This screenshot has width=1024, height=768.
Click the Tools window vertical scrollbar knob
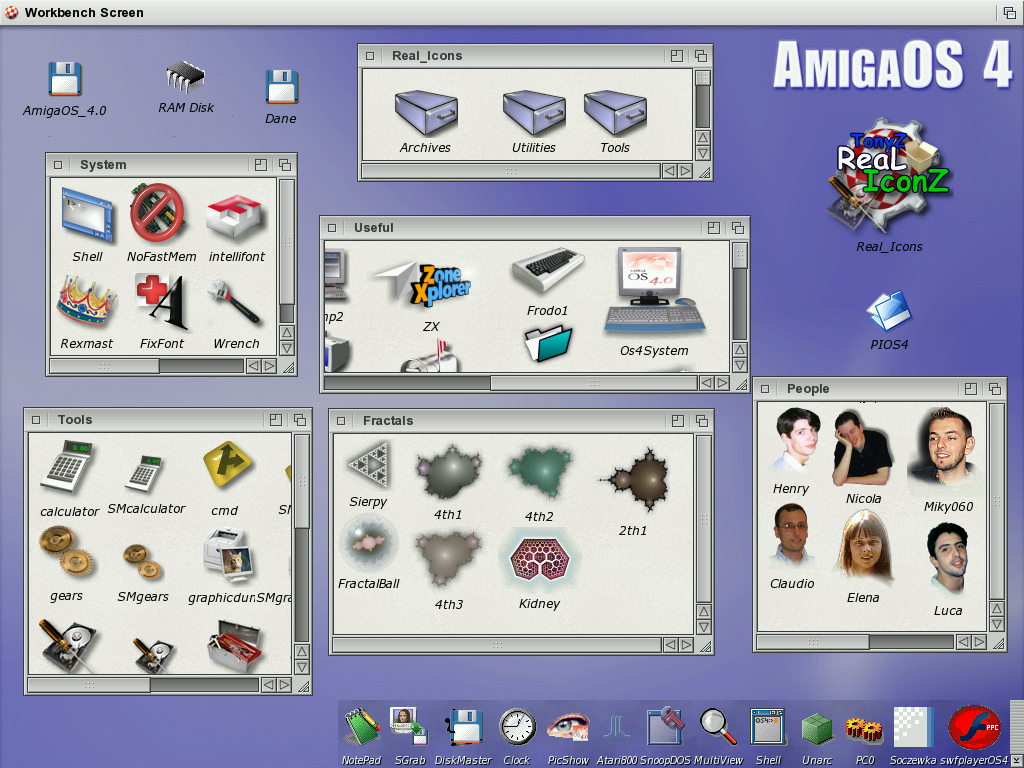tap(302, 481)
